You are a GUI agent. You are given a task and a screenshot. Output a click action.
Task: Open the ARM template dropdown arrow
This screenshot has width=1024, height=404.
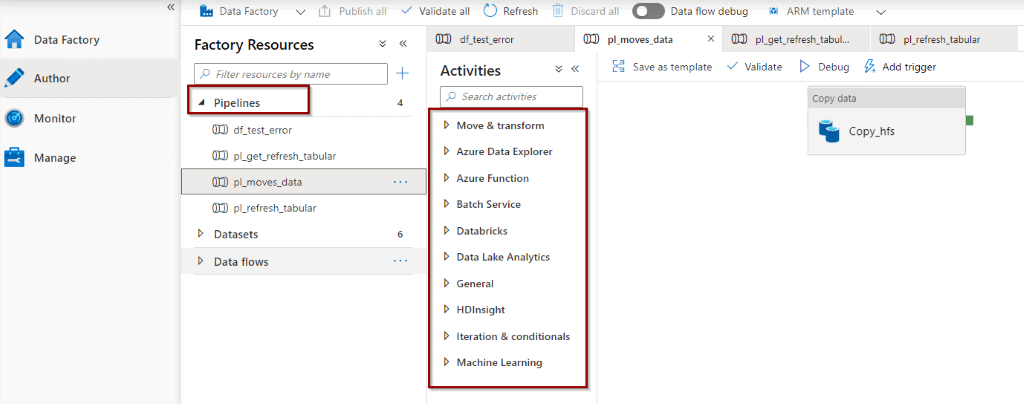pos(881,12)
